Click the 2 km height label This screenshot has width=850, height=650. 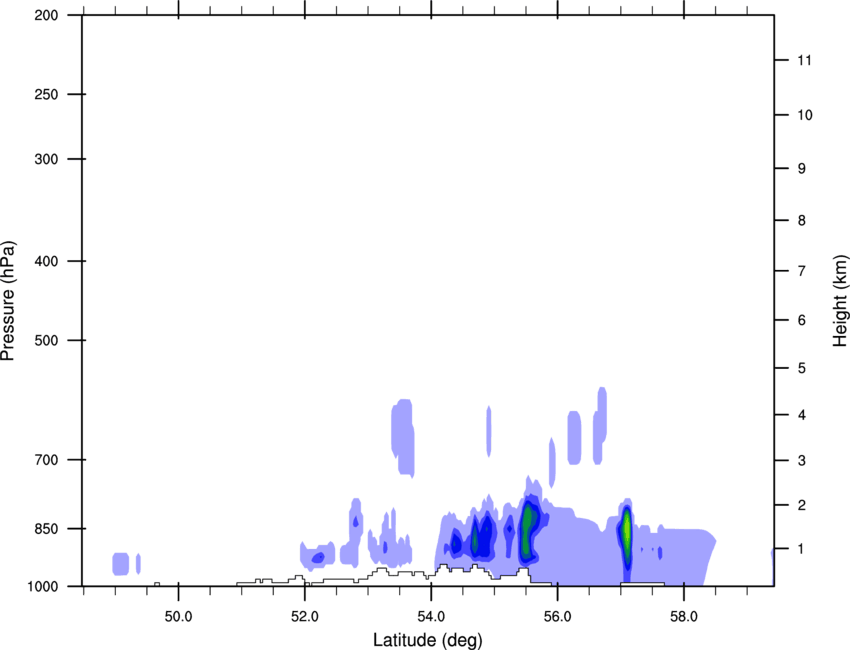(802, 505)
